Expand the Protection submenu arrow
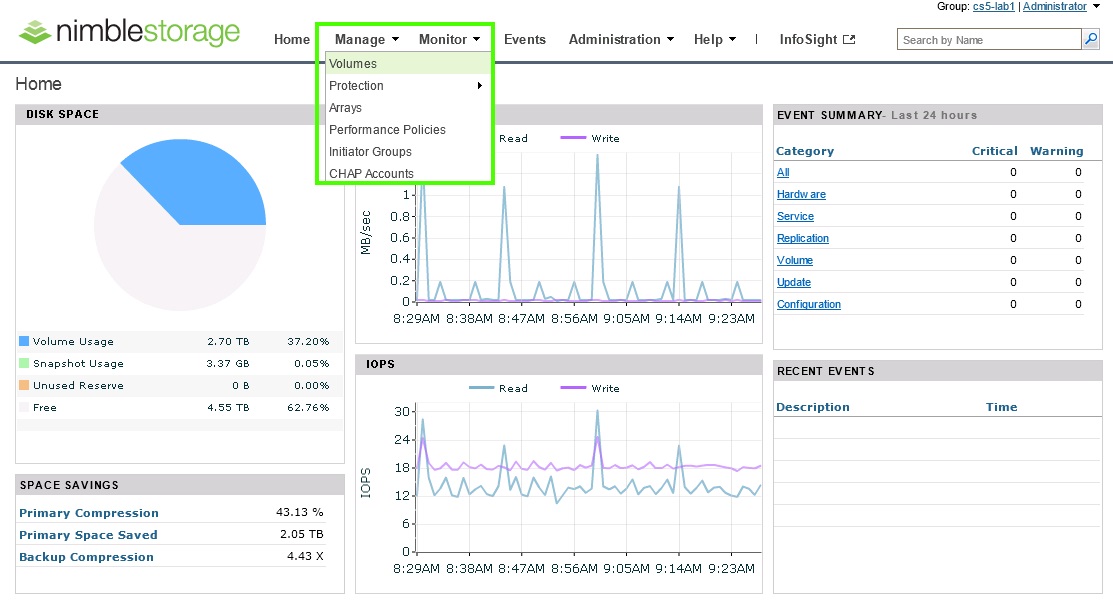The image size is (1113, 601). [x=482, y=85]
